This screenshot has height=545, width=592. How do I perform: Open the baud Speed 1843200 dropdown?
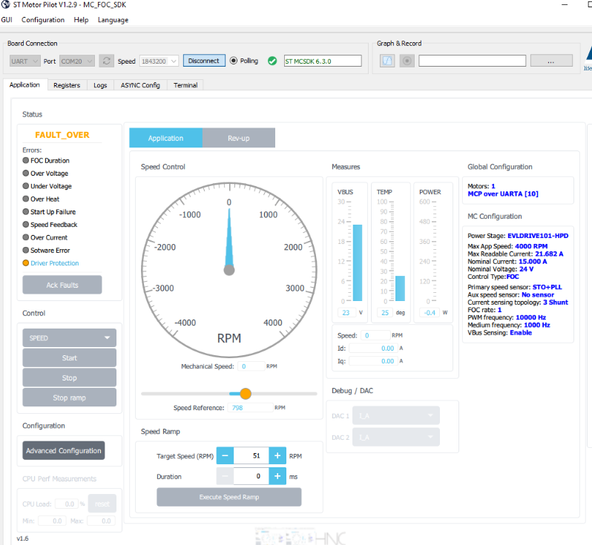(159, 61)
